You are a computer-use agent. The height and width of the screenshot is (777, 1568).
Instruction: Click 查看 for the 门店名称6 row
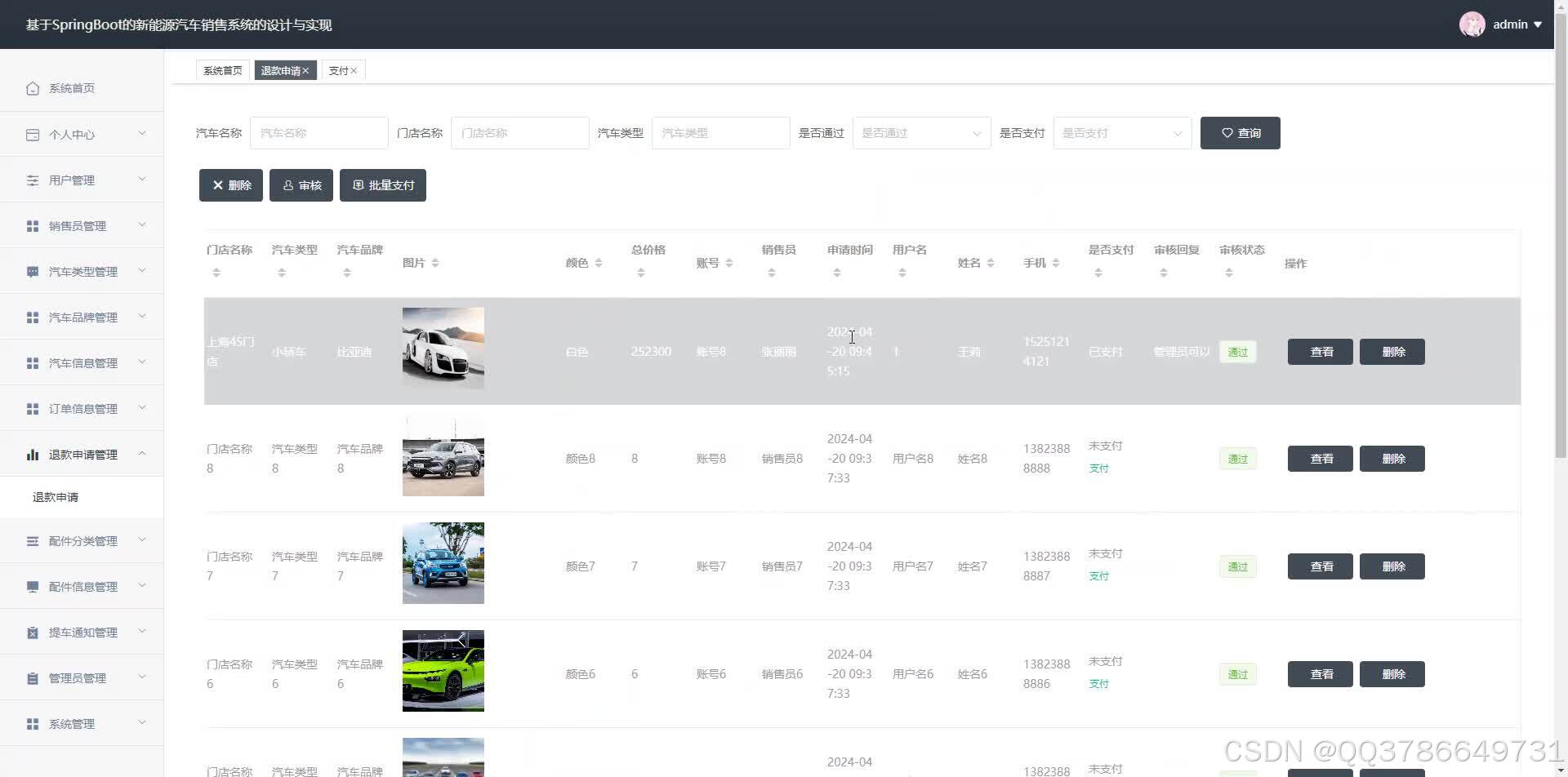point(1321,674)
